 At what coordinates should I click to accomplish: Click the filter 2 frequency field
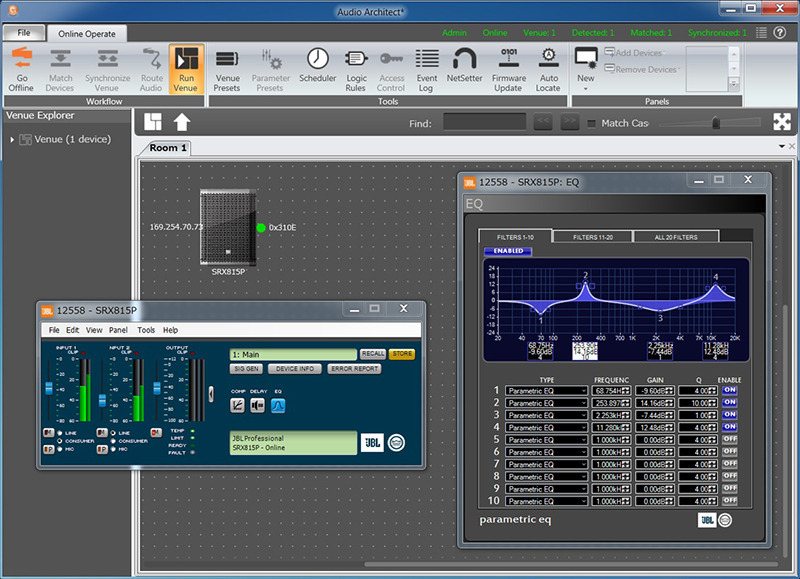pos(611,403)
